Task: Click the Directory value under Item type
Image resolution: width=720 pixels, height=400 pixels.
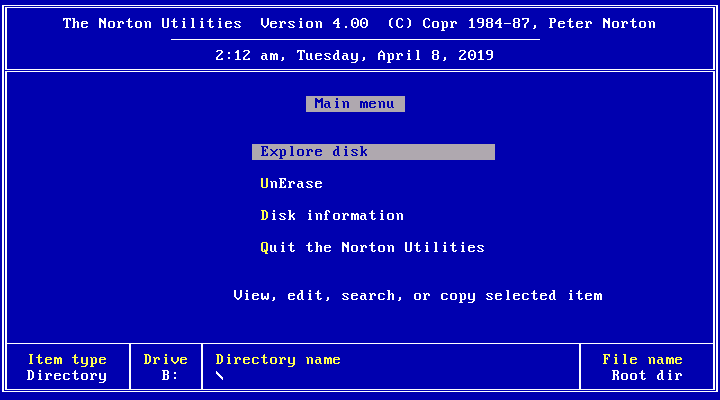Action: 67,376
